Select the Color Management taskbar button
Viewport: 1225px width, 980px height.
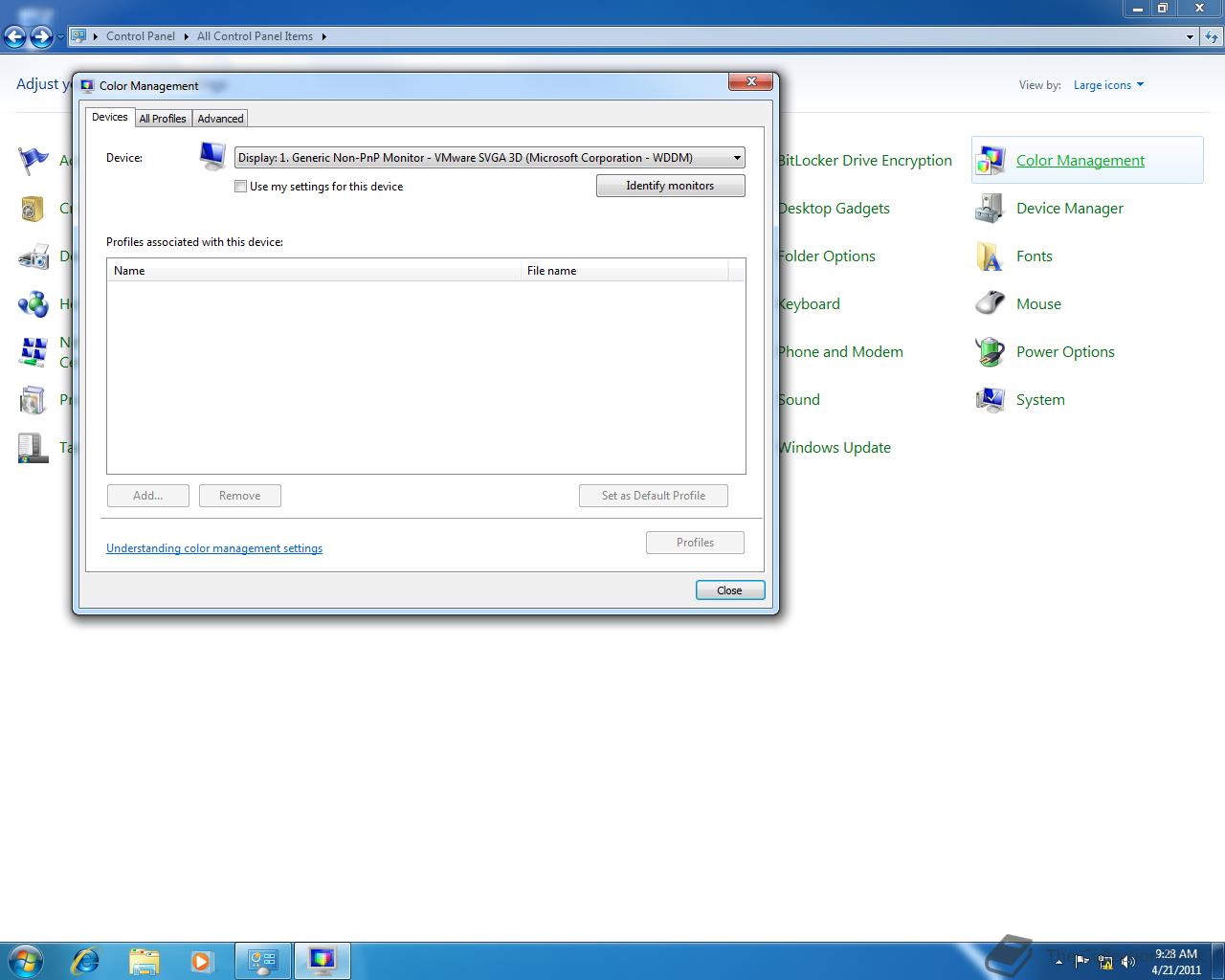click(322, 960)
